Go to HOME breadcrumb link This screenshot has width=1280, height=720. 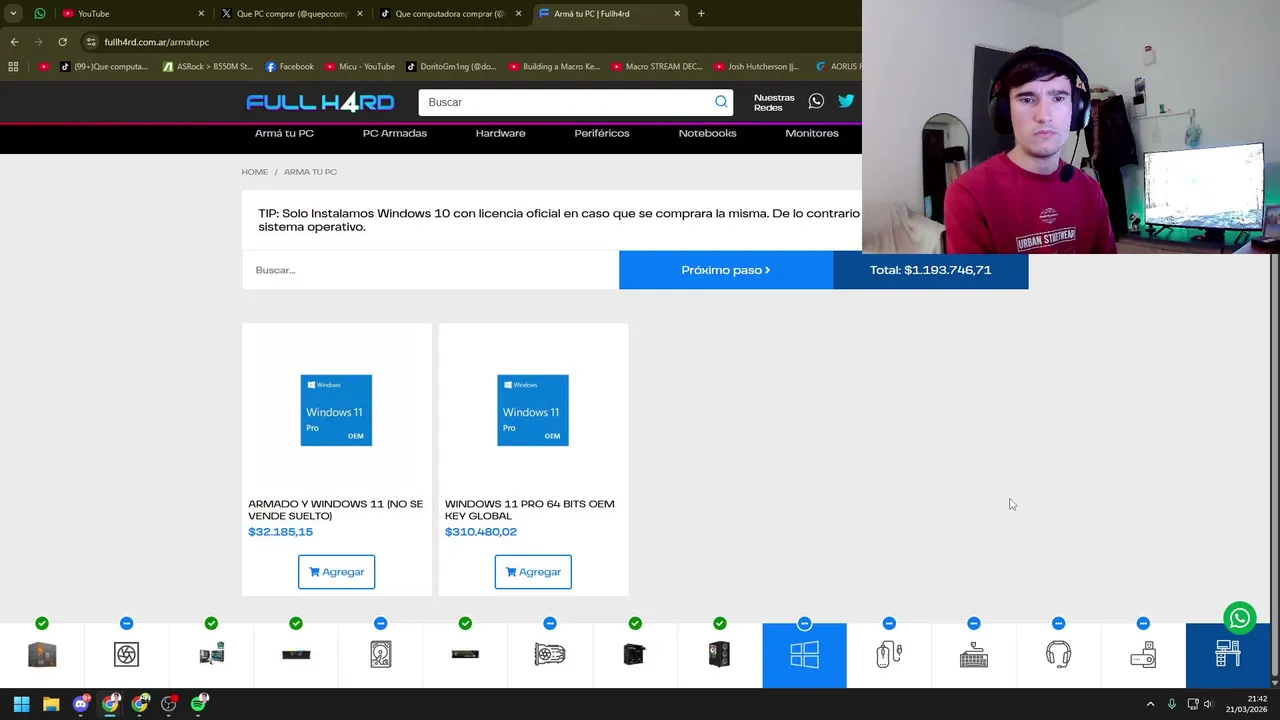tap(254, 172)
